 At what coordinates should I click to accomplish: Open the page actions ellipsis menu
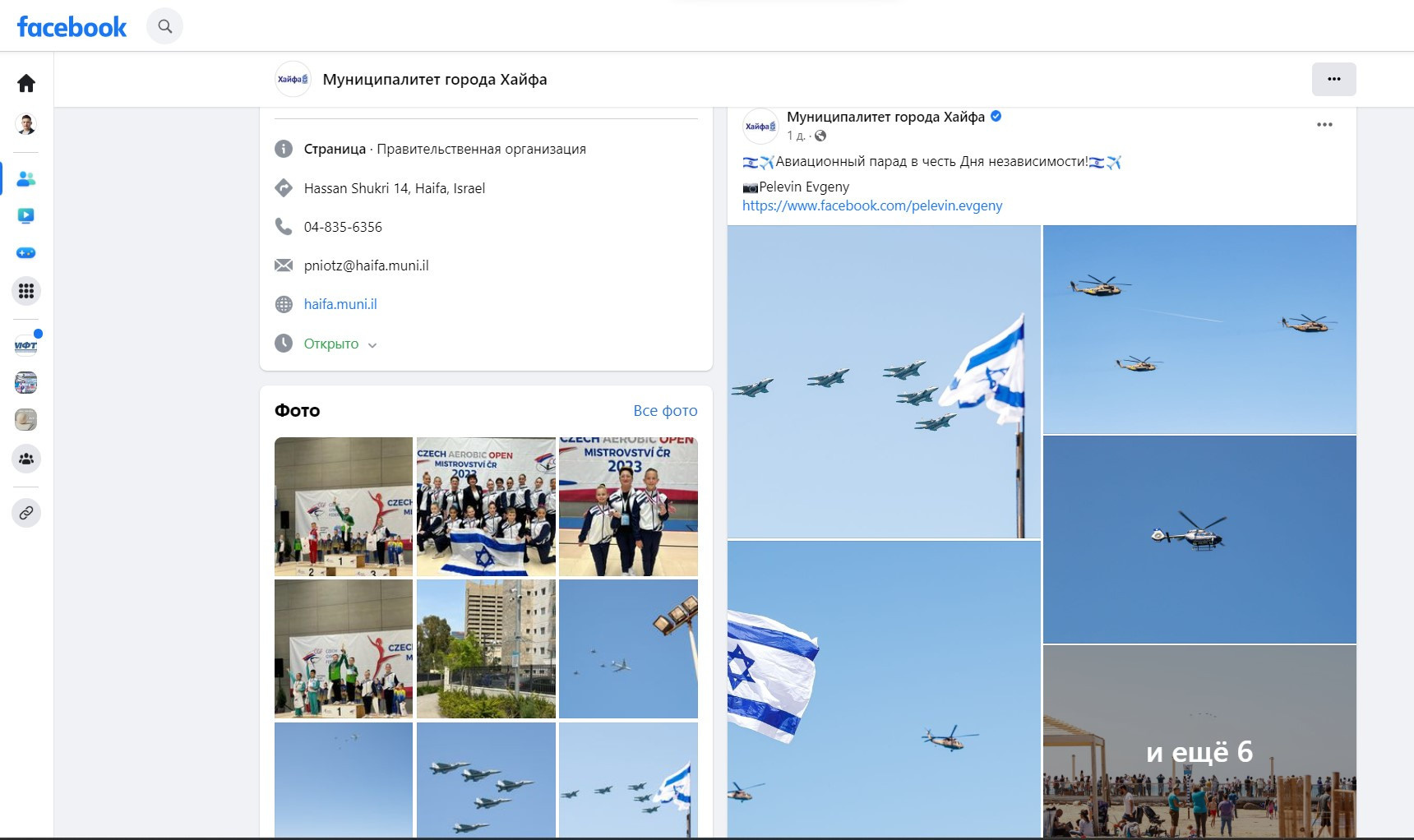[x=1334, y=79]
